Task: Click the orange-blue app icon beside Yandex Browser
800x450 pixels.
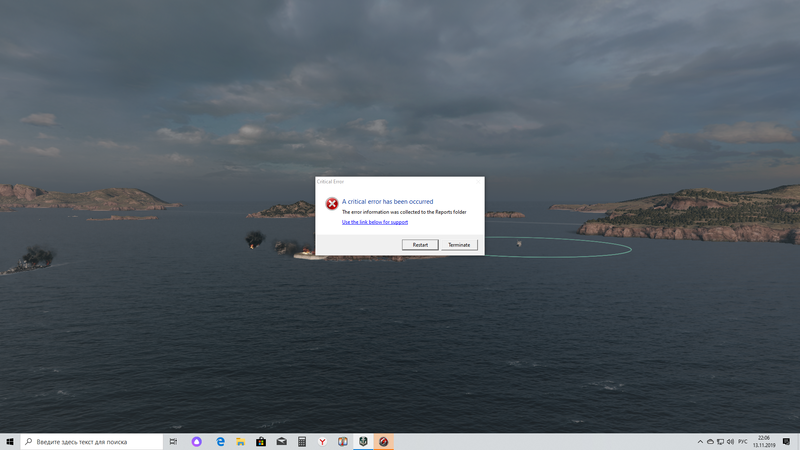Action: 342,442
